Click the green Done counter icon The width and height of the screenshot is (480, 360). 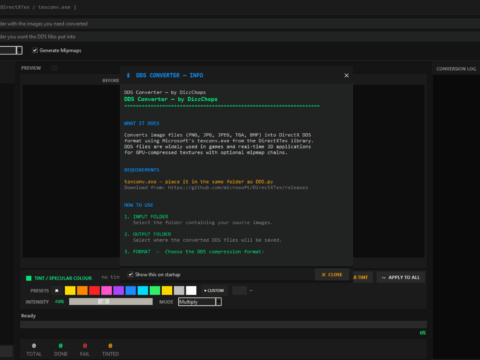(61, 346)
